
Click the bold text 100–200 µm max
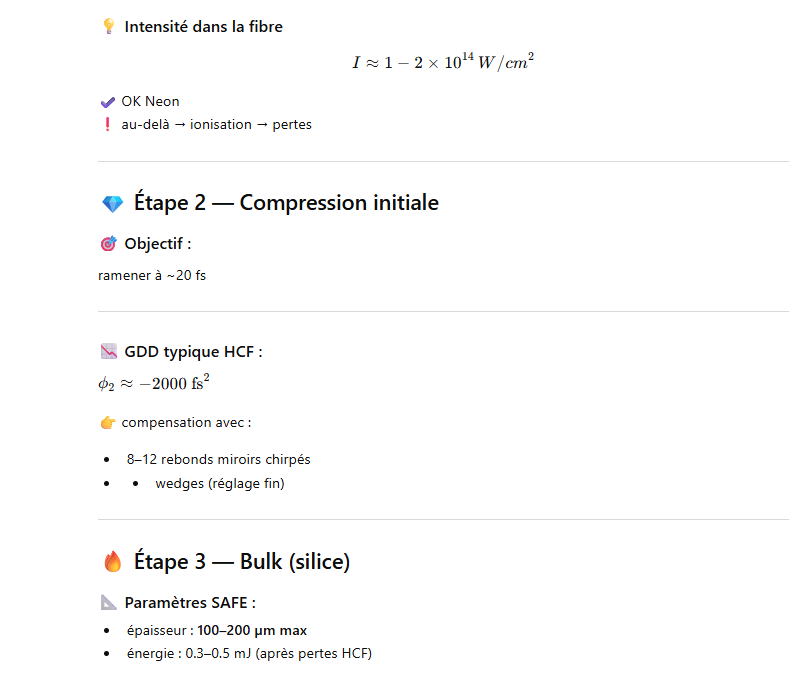[x=252, y=630]
